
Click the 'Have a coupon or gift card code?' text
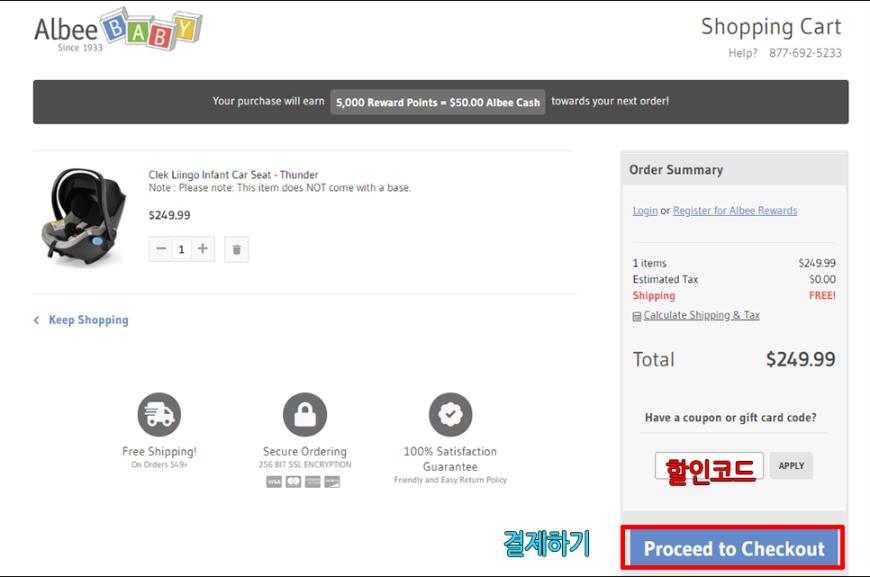coord(730,418)
